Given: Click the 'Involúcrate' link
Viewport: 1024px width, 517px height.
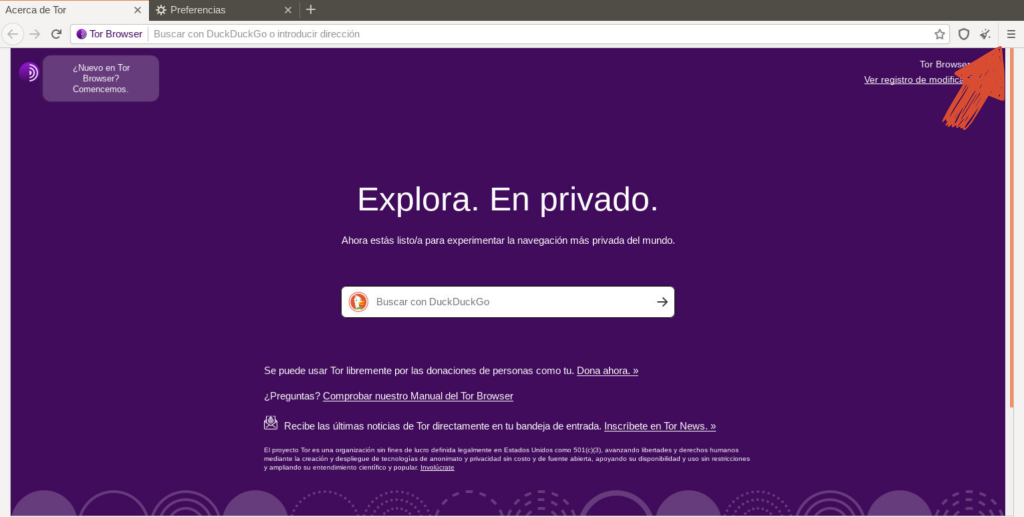Looking at the screenshot, I should 437,467.
